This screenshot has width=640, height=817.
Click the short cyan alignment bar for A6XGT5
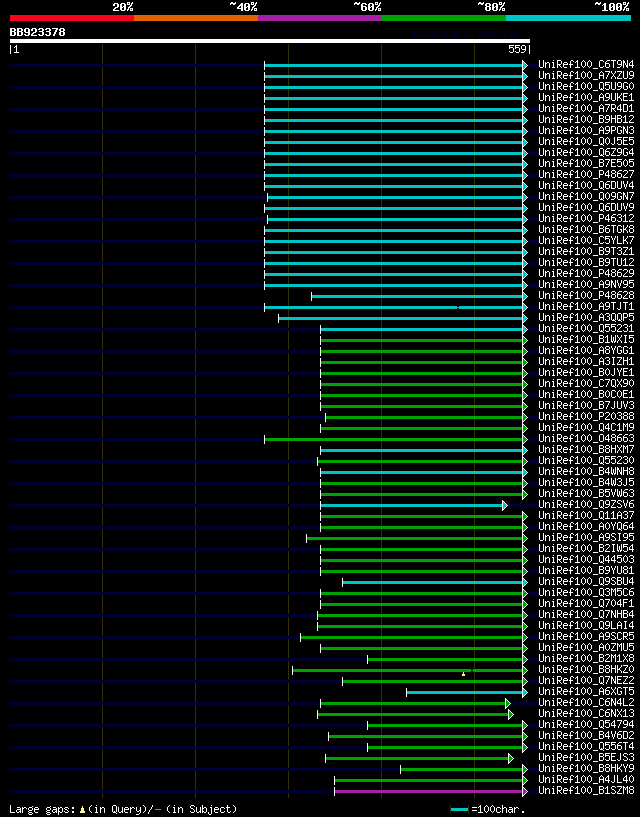click(x=465, y=692)
